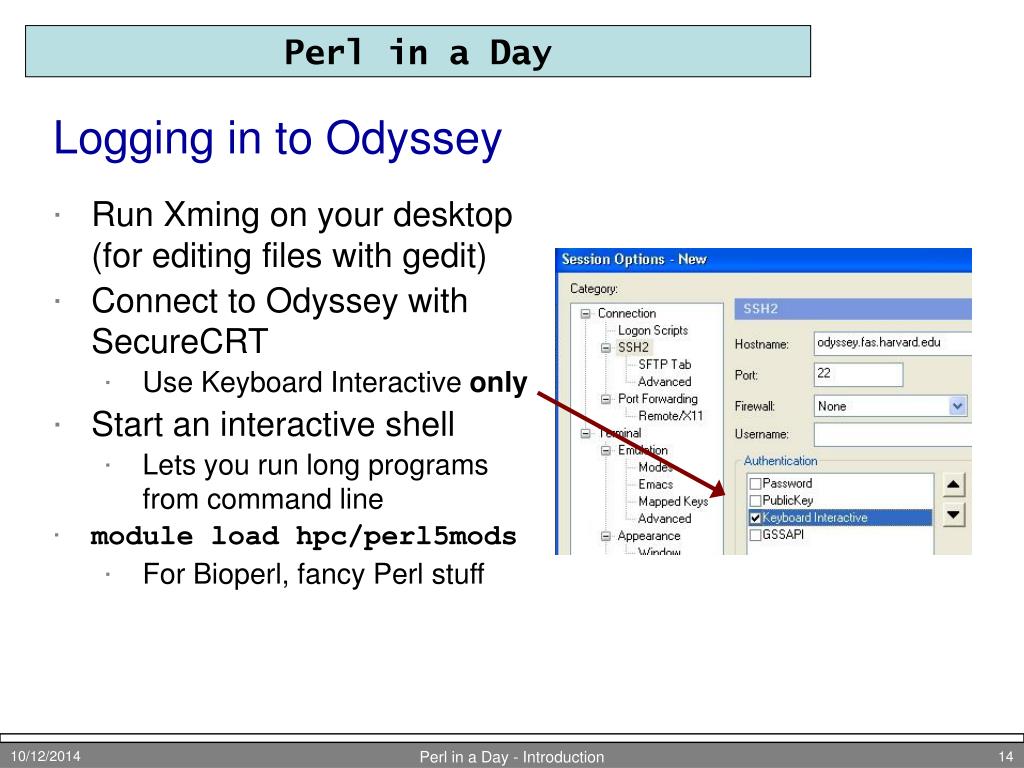This screenshot has height=768, width=1024.
Task: Select Appearance in the category tree
Action: 648,536
